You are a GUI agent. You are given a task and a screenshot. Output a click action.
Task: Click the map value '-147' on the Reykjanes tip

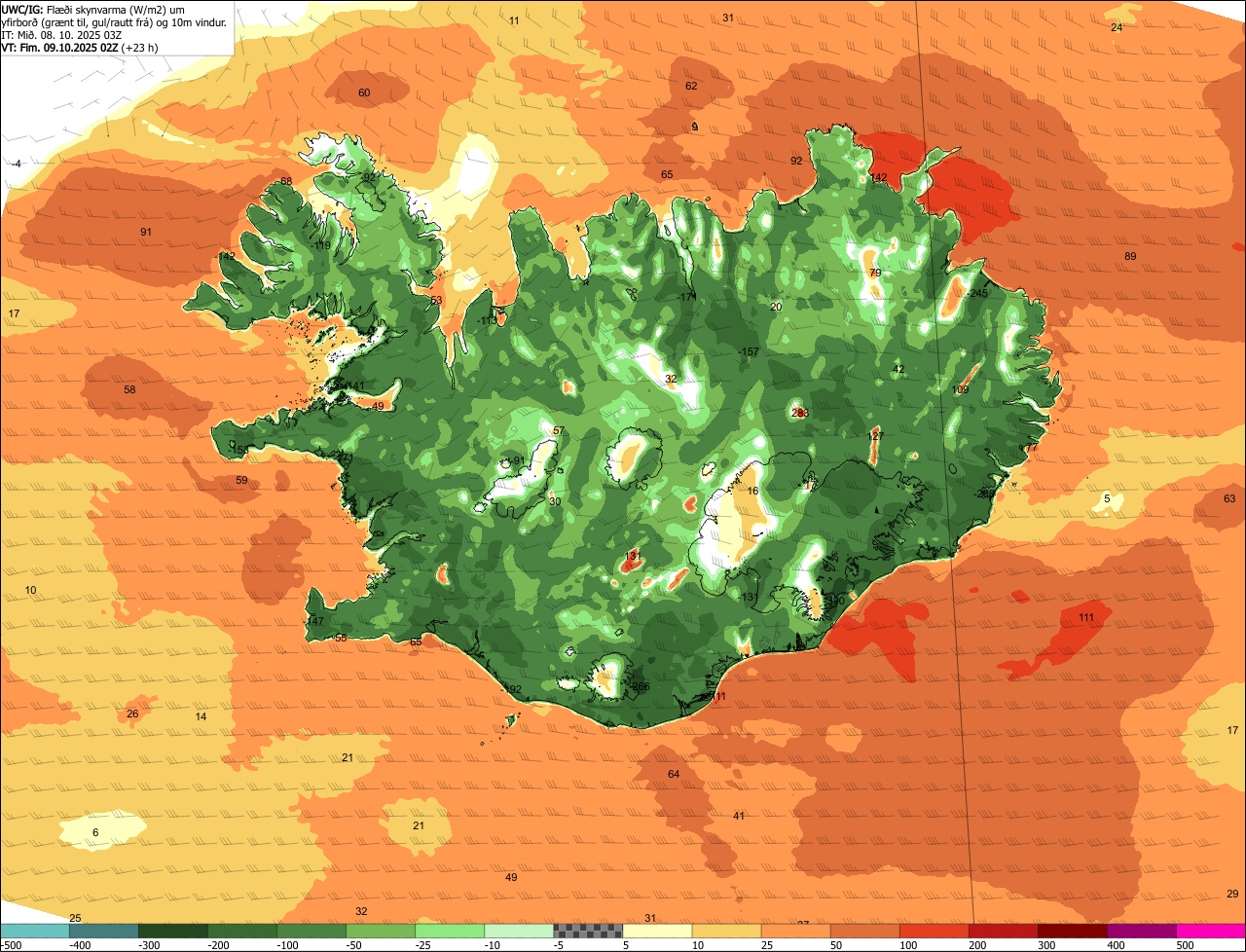(312, 621)
